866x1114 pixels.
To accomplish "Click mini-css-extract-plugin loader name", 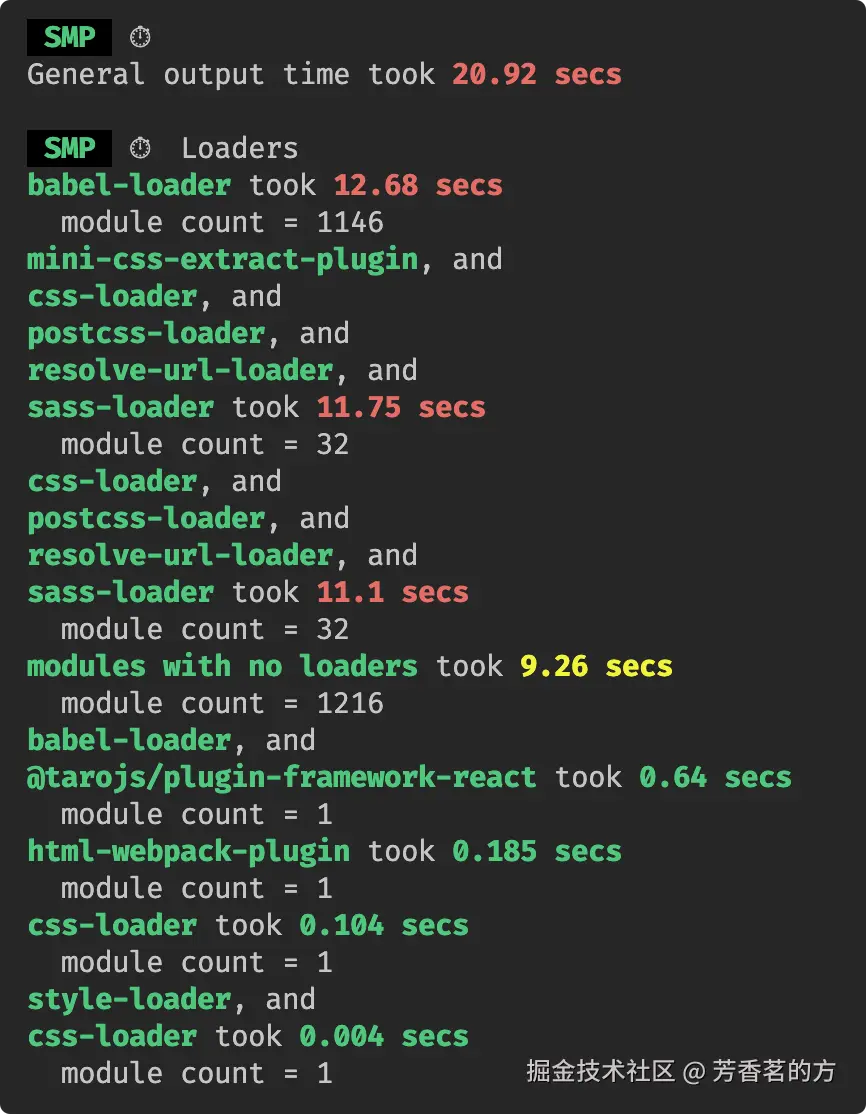I will [x=222, y=259].
